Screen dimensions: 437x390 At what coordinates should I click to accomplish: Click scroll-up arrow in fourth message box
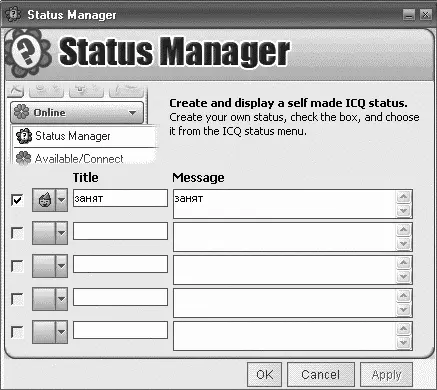tap(403, 296)
